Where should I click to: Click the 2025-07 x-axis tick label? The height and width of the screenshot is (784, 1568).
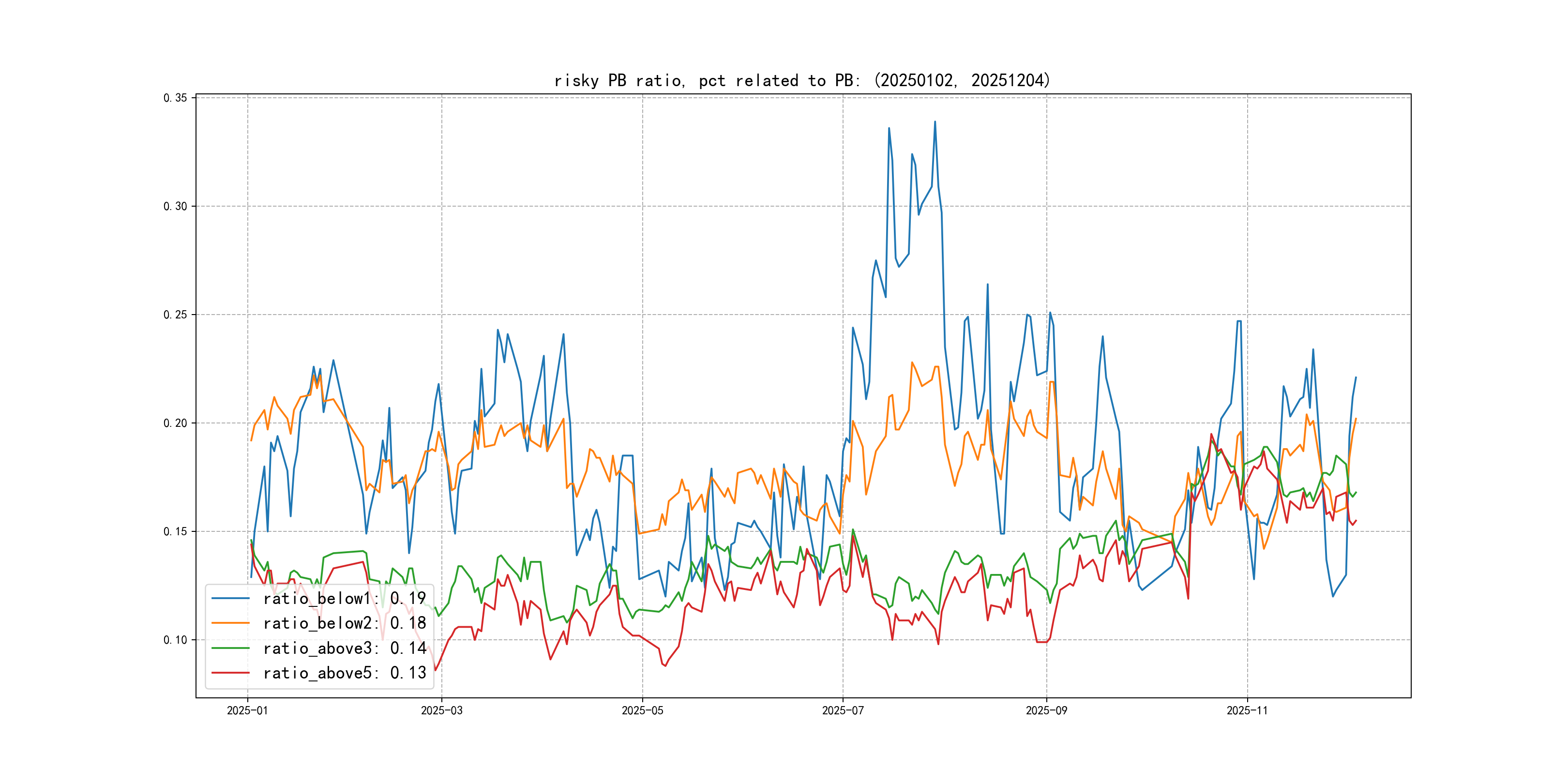(x=843, y=710)
